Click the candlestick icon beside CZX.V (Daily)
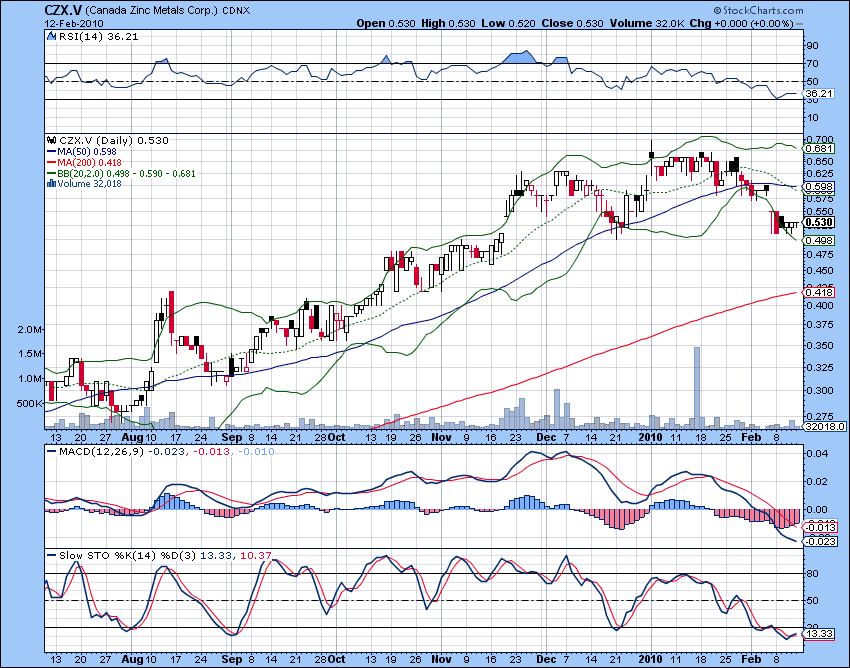 click(x=52, y=140)
